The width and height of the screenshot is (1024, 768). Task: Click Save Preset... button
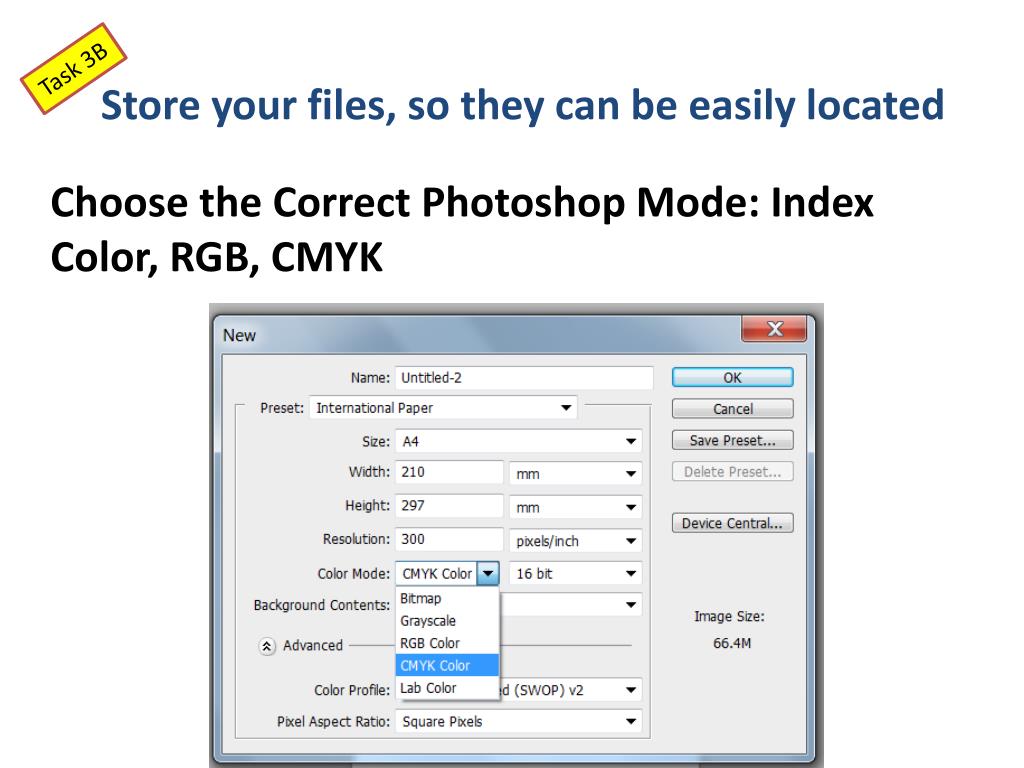pyautogui.click(x=733, y=440)
